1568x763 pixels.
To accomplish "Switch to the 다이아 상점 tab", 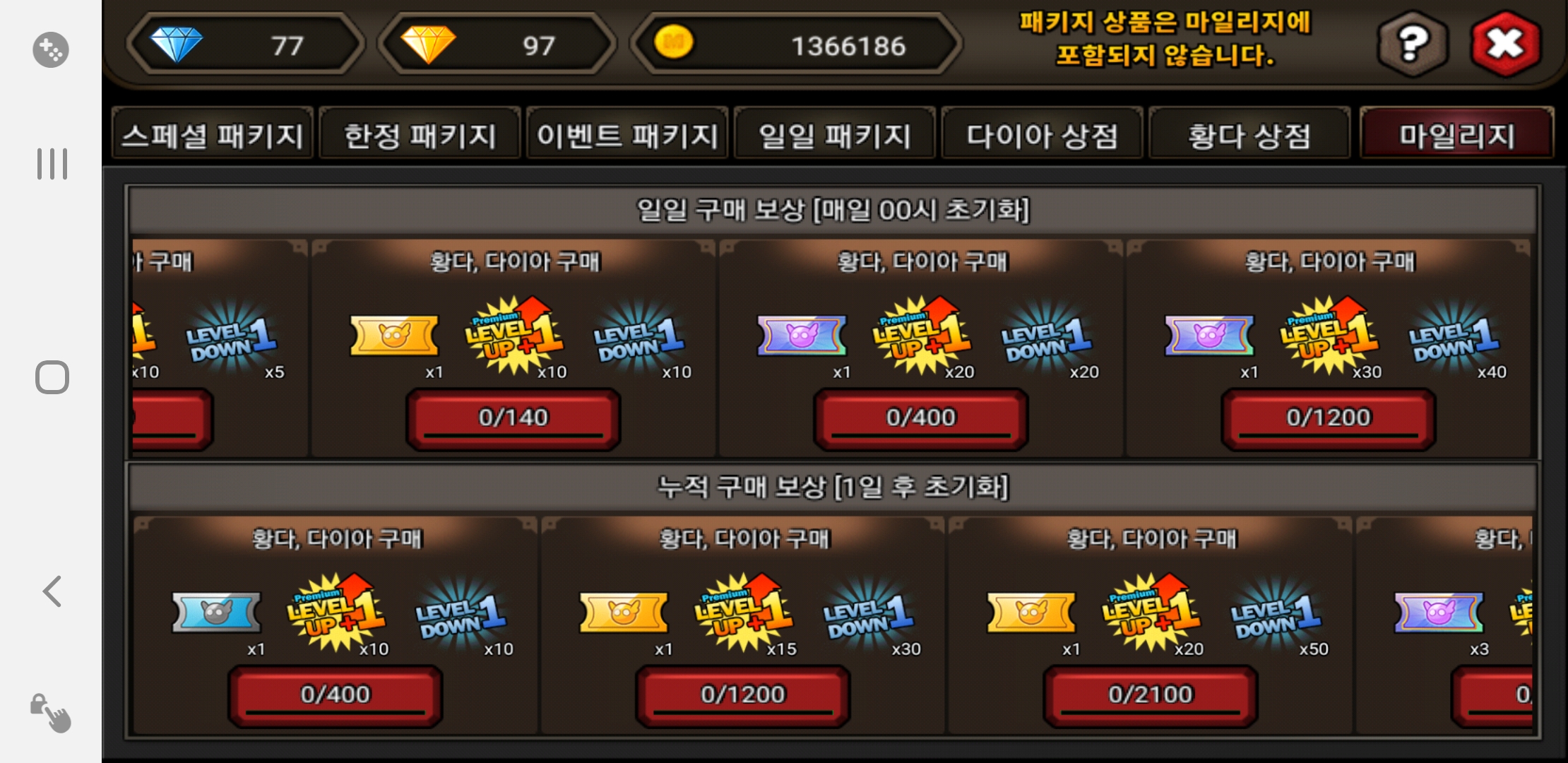I will [x=1042, y=134].
